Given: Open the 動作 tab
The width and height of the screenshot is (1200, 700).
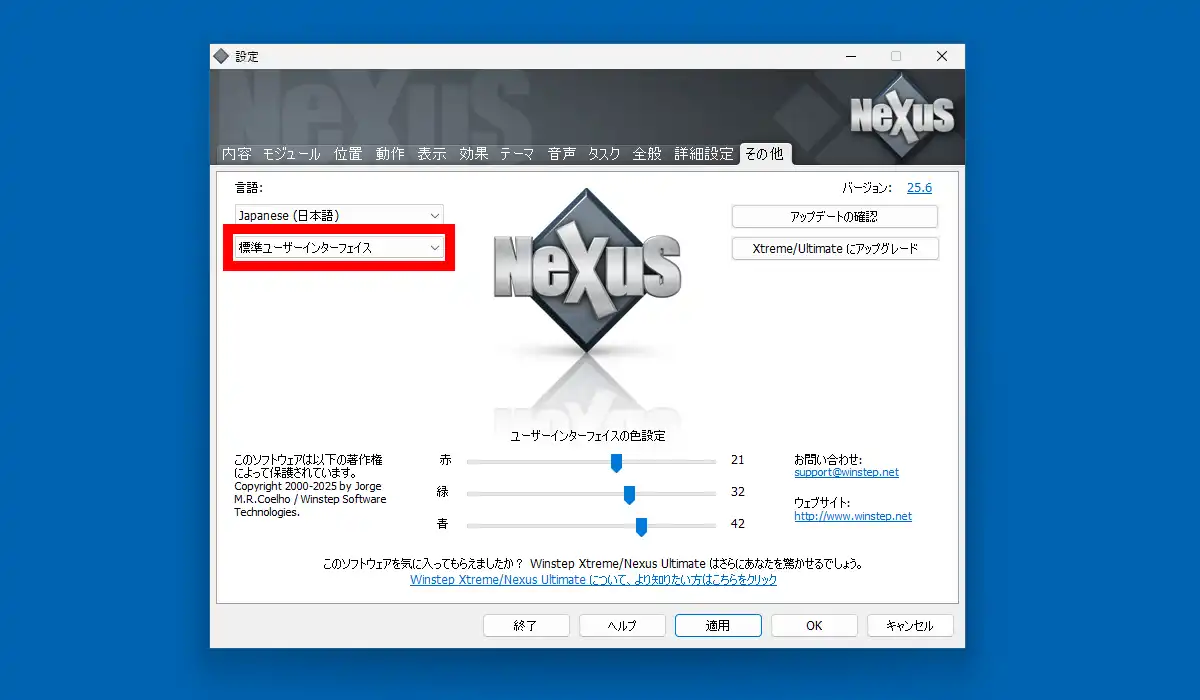Looking at the screenshot, I should [x=390, y=154].
